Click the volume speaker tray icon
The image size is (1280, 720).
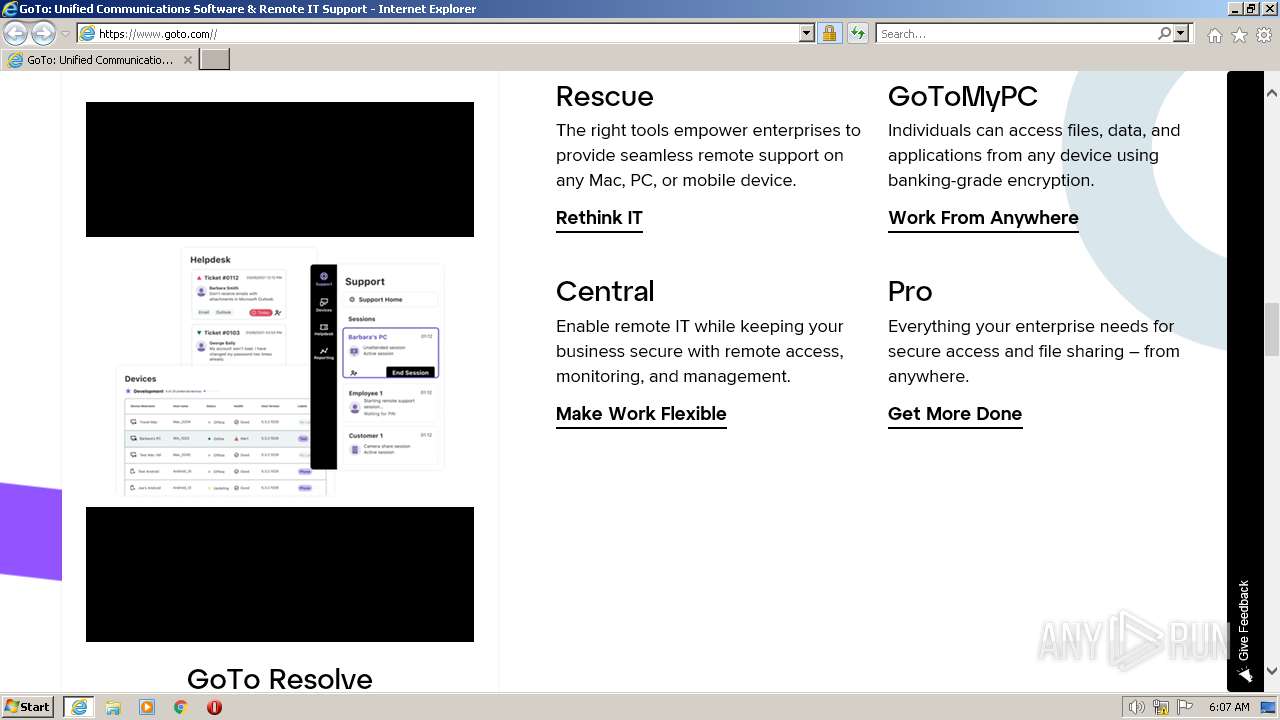pyautogui.click(x=1136, y=707)
